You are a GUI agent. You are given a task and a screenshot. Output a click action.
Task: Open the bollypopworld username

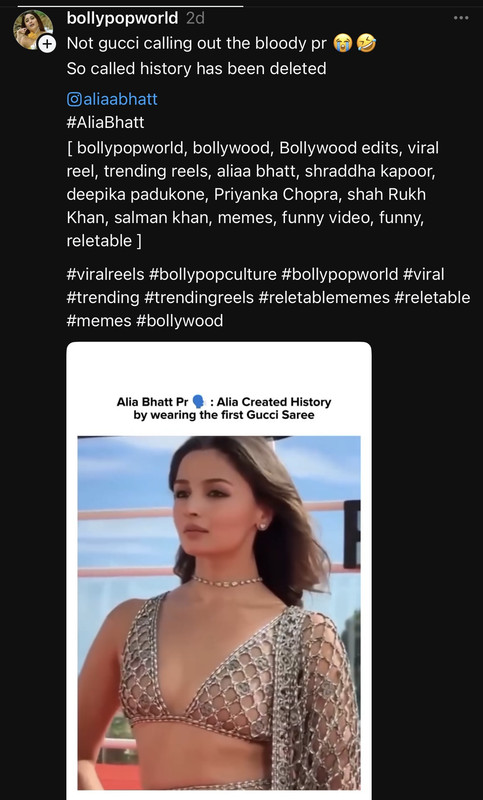tap(122, 18)
